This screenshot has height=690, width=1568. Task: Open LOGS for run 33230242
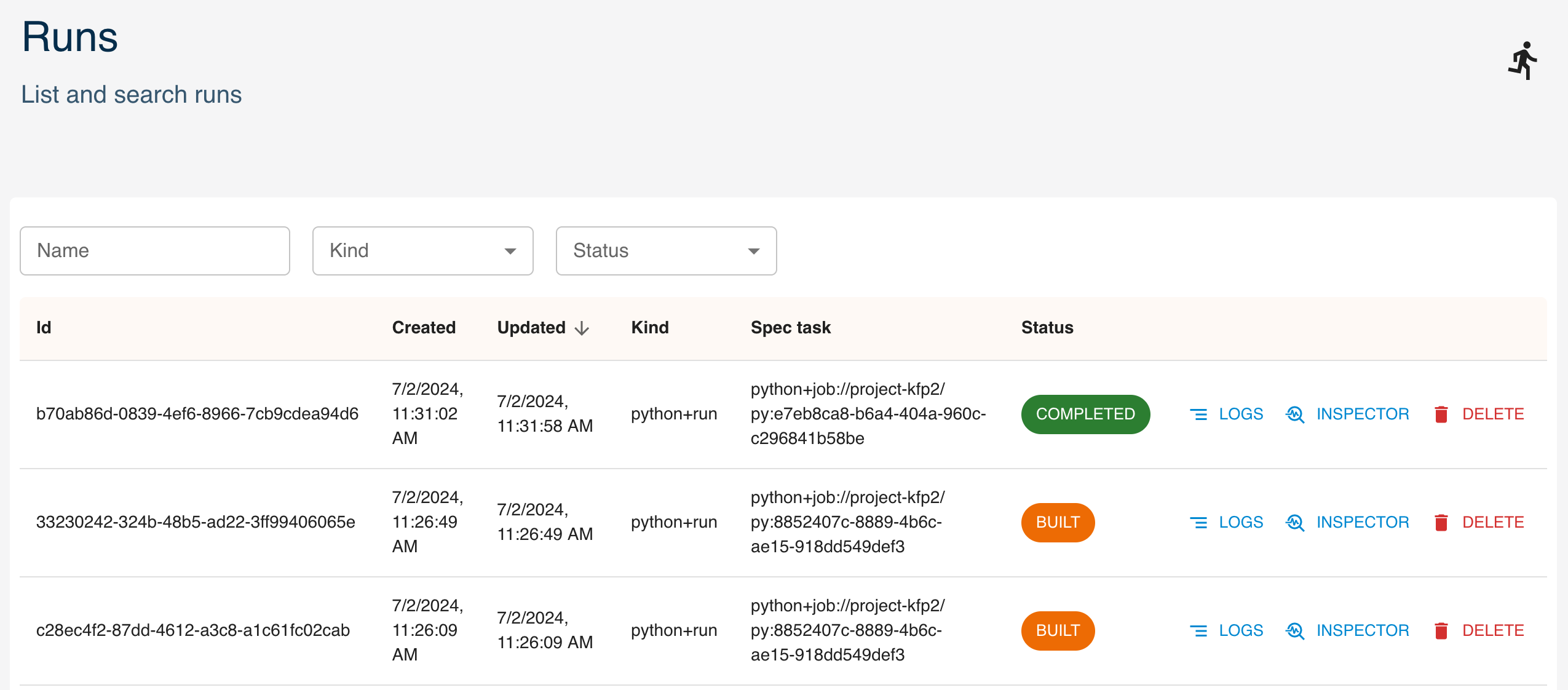point(1240,523)
